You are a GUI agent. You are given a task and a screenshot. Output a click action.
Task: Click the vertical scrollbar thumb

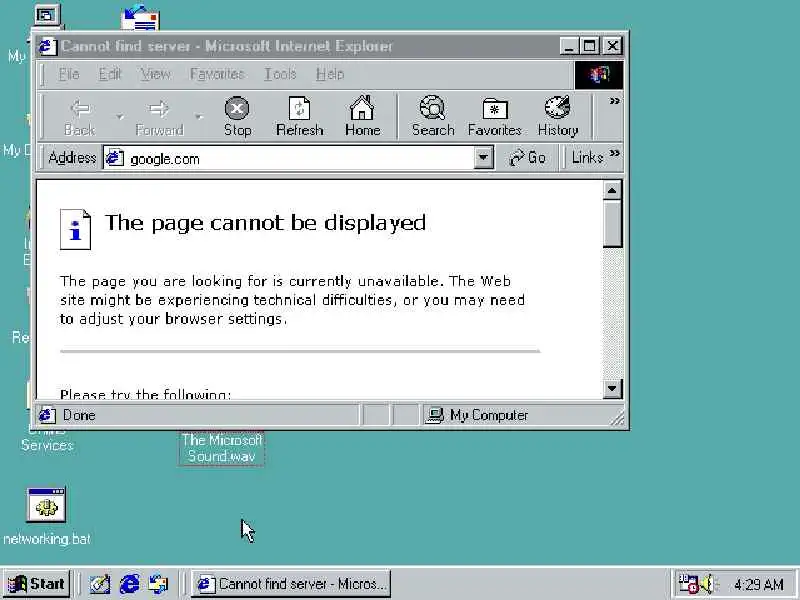click(x=612, y=223)
